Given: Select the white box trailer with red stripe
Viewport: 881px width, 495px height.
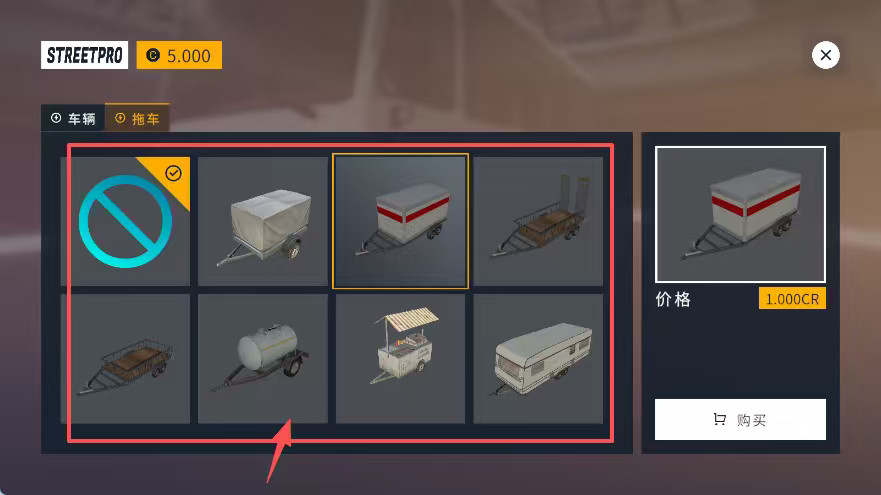Looking at the screenshot, I should point(400,221).
